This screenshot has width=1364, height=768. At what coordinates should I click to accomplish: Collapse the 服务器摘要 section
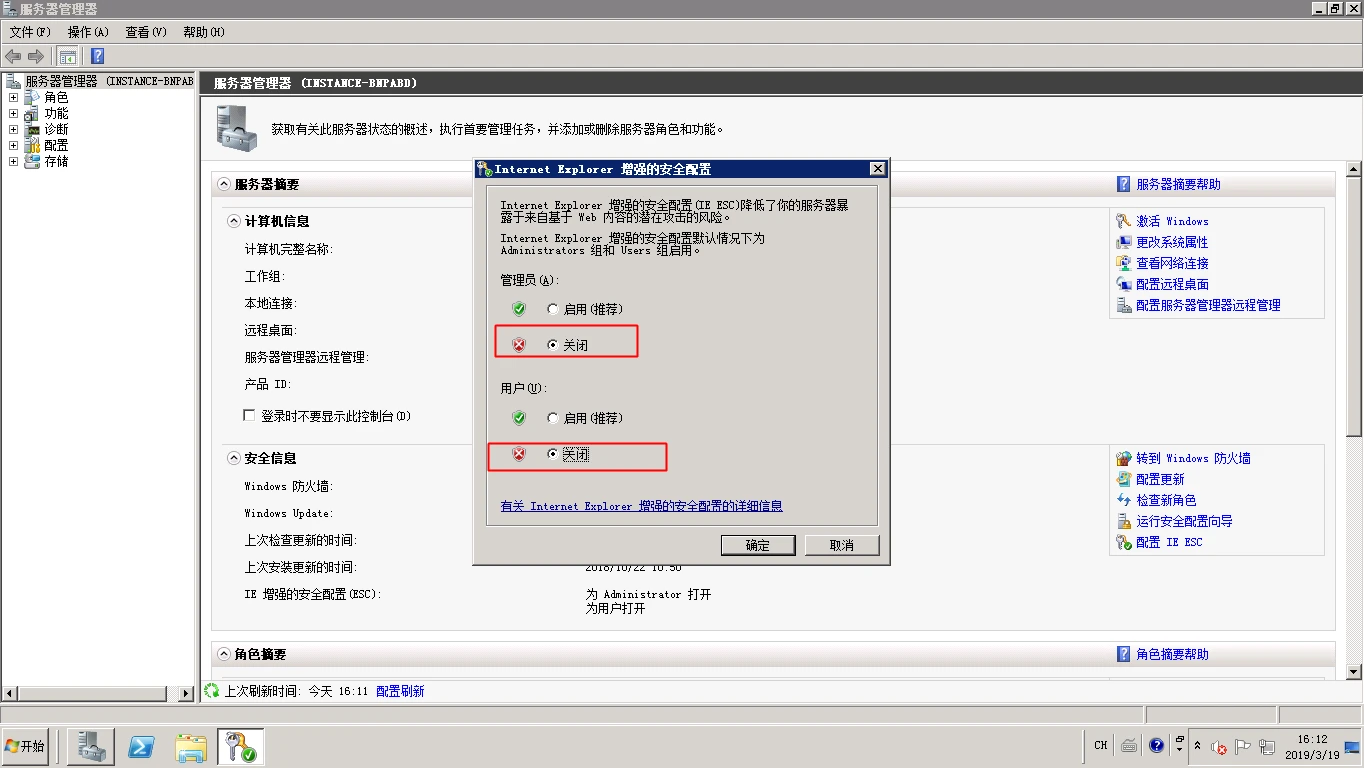click(224, 184)
